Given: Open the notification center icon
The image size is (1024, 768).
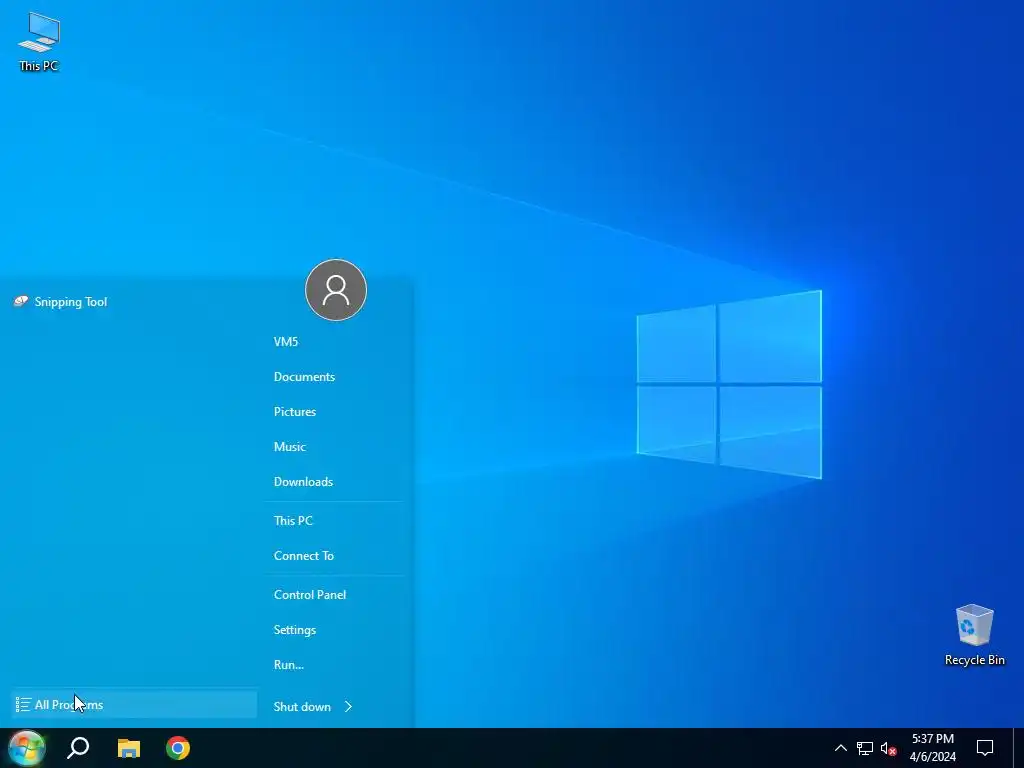Looking at the screenshot, I should tap(985, 748).
